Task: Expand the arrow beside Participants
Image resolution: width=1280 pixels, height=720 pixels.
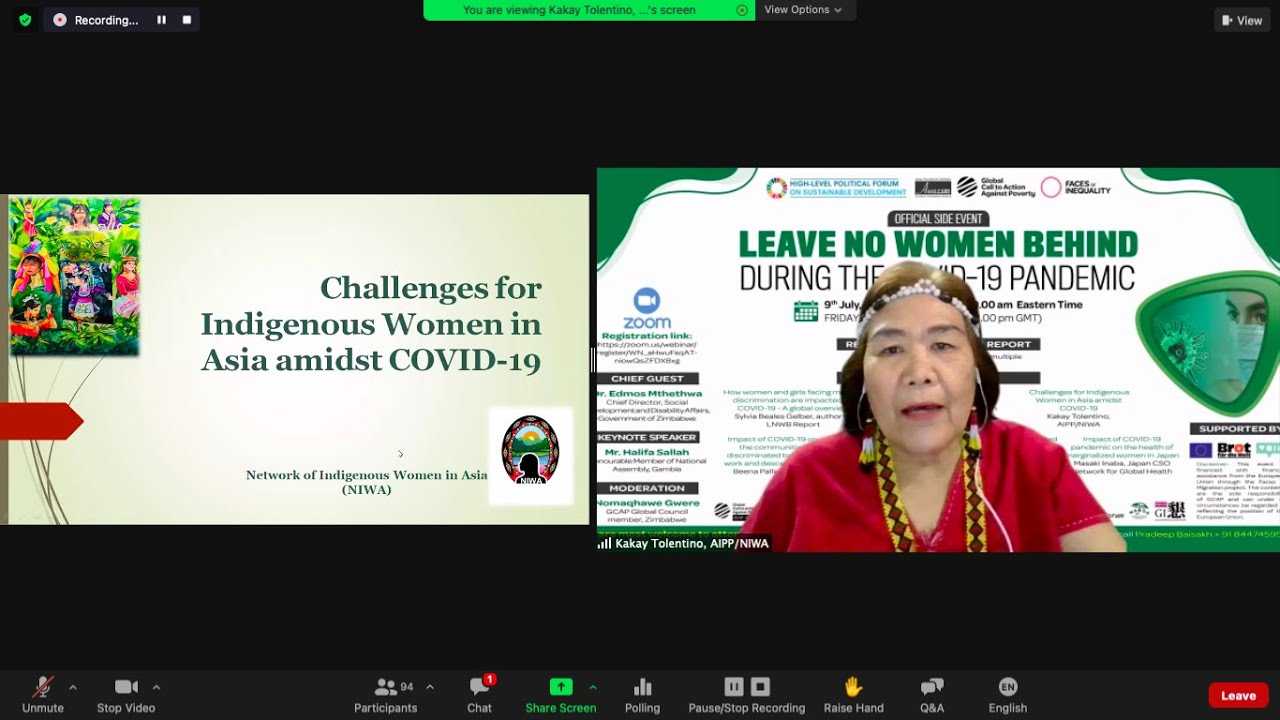Action: 430,687
